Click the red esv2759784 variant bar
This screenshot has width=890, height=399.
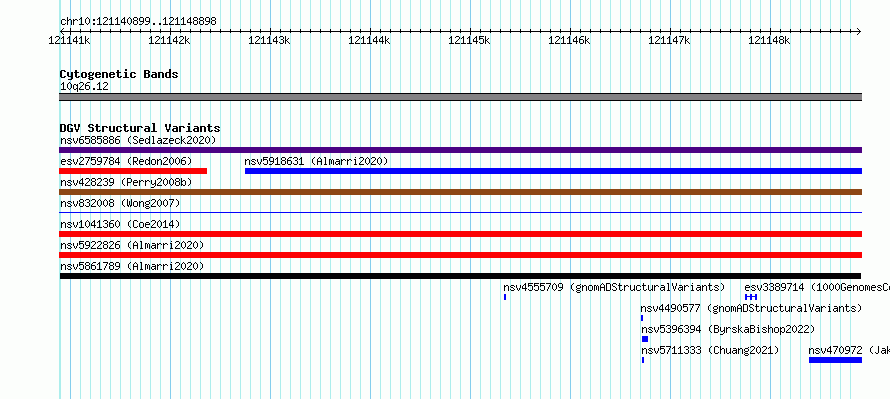pos(133,171)
